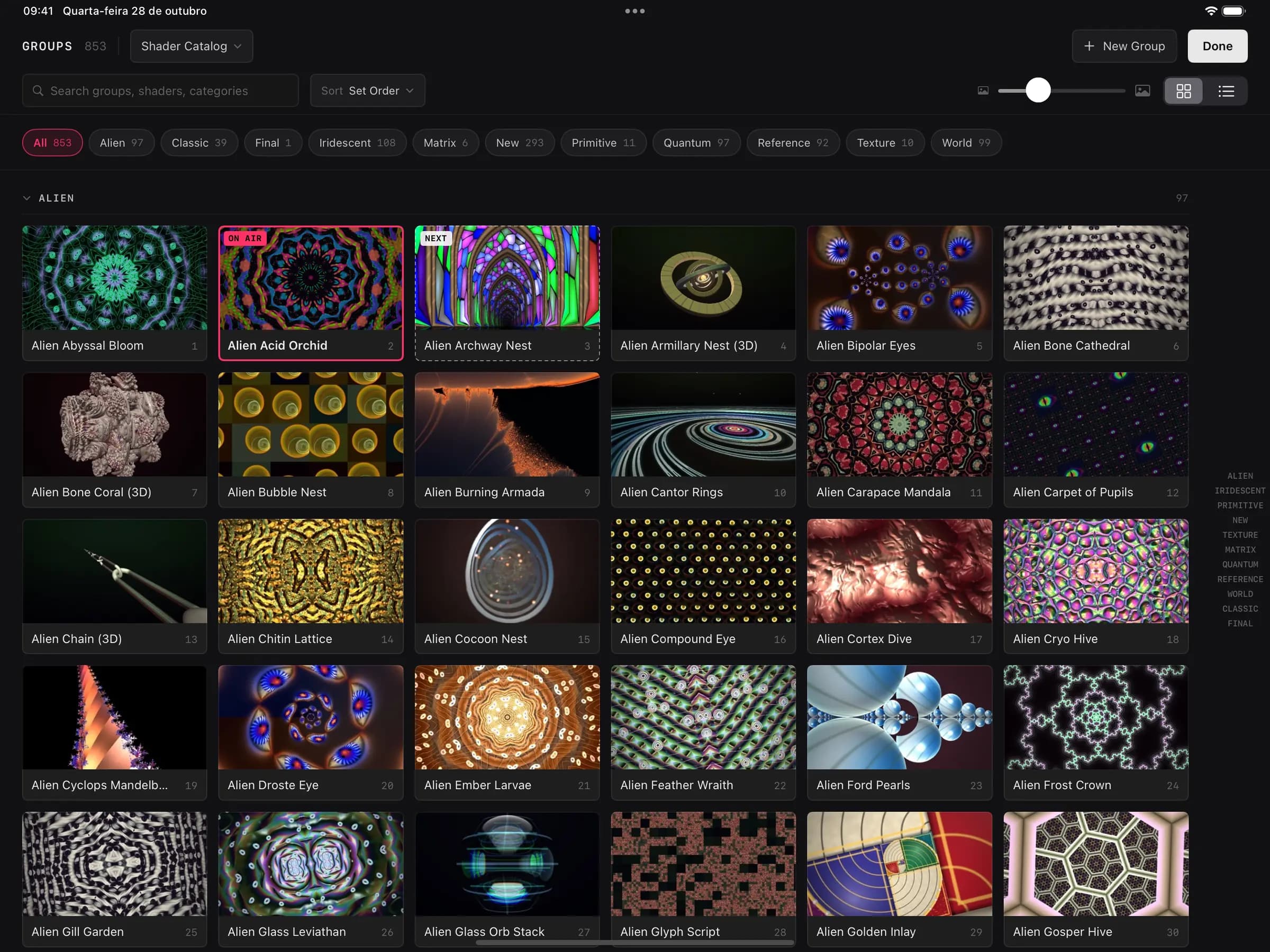
Task: Jump to IRIDESCENT in side index
Action: pos(1239,491)
